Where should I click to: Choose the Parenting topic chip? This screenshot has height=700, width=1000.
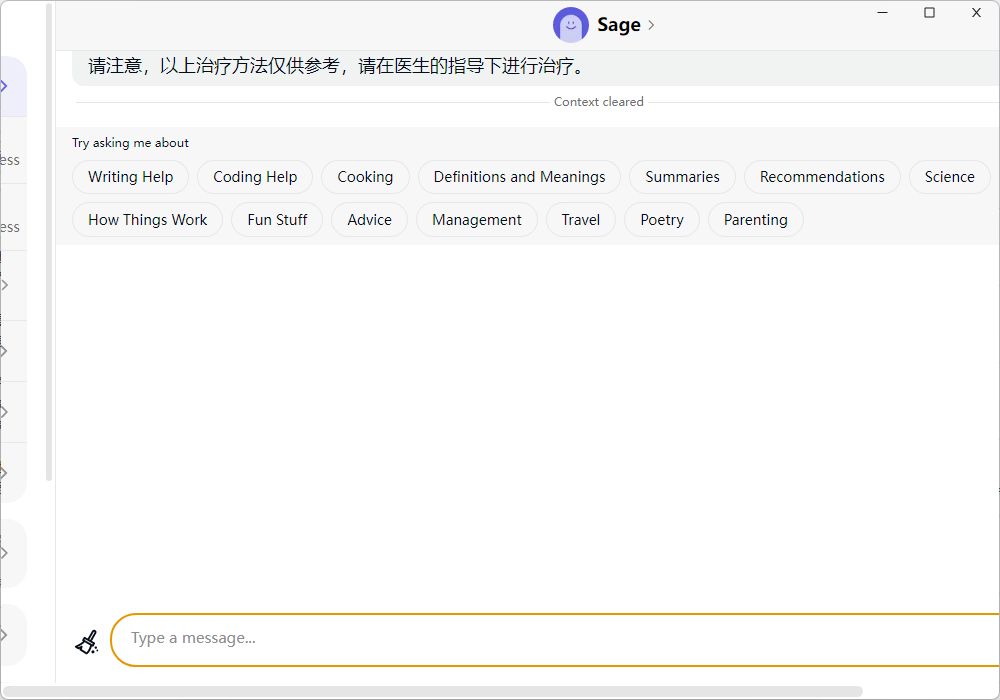pyautogui.click(x=756, y=219)
